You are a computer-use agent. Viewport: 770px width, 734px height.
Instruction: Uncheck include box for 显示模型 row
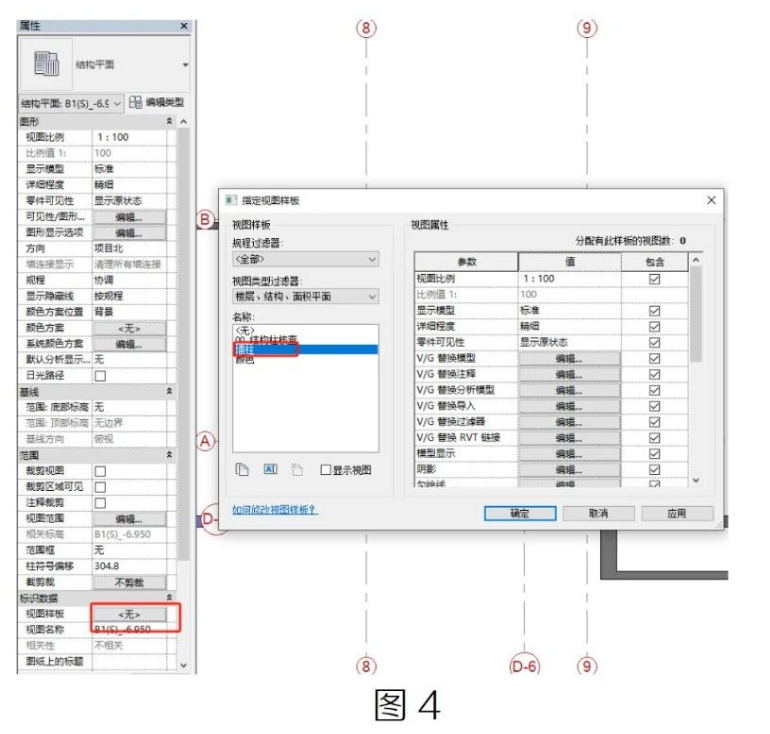coord(654,311)
